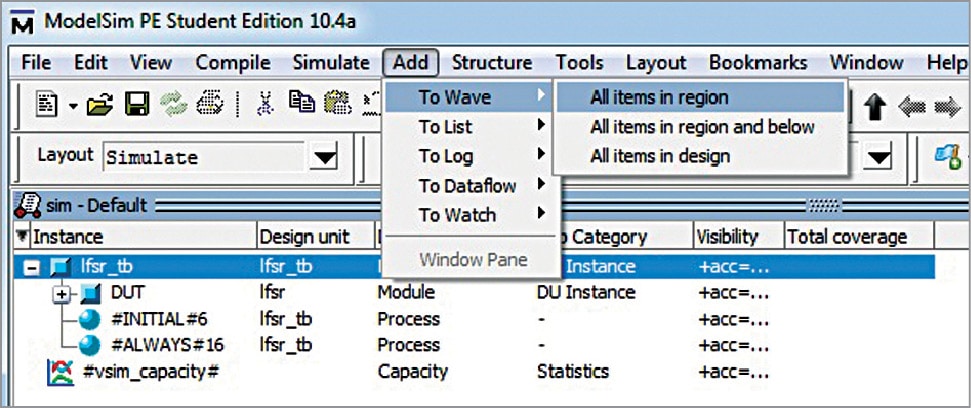Click the Save floppy disk icon

click(x=137, y=102)
